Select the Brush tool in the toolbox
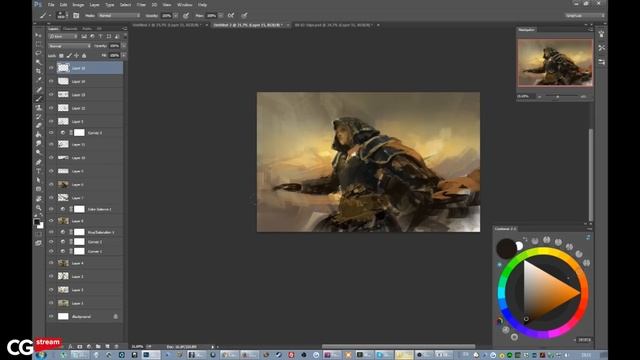This screenshot has height=360, width=640. 39,98
